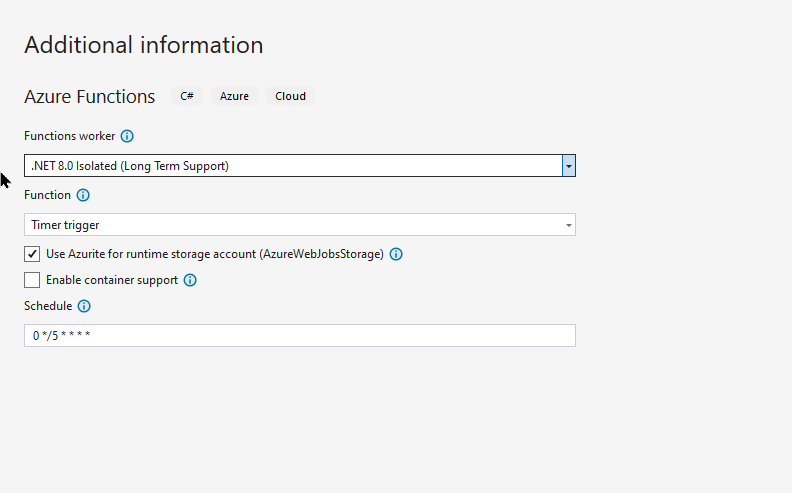
Task: Select the .NET 8.0 Isolated combo box
Action: 300,166
